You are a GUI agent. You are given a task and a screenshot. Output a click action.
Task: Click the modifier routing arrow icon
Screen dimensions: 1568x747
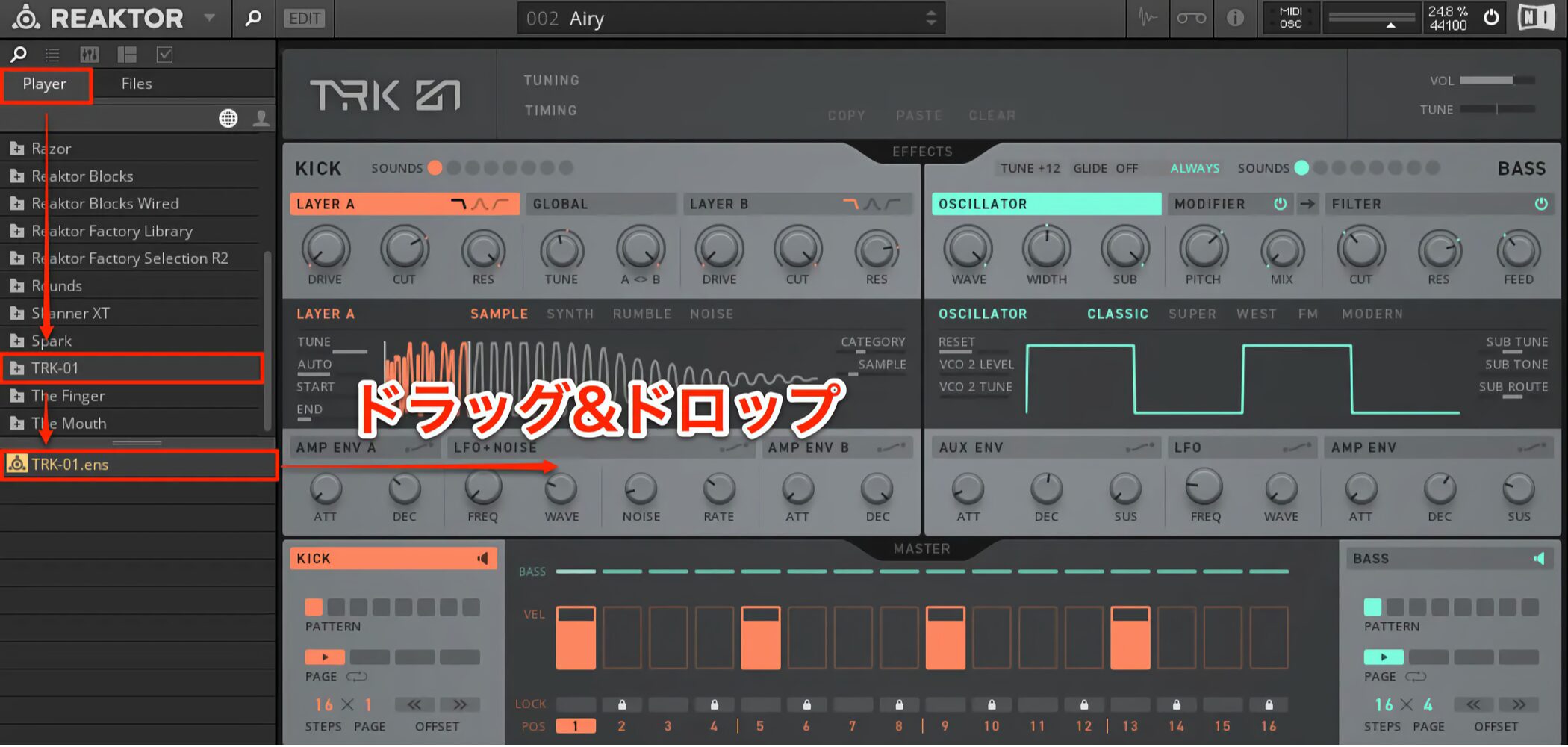(x=1307, y=204)
